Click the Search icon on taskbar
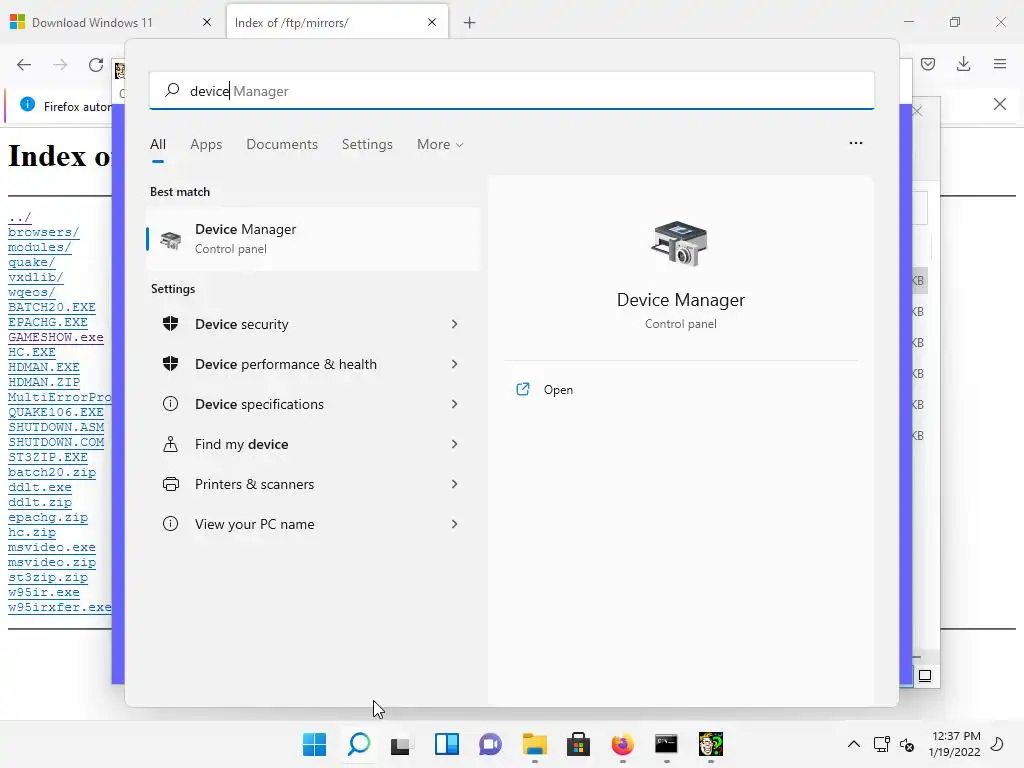This screenshot has width=1024, height=768. (359, 744)
